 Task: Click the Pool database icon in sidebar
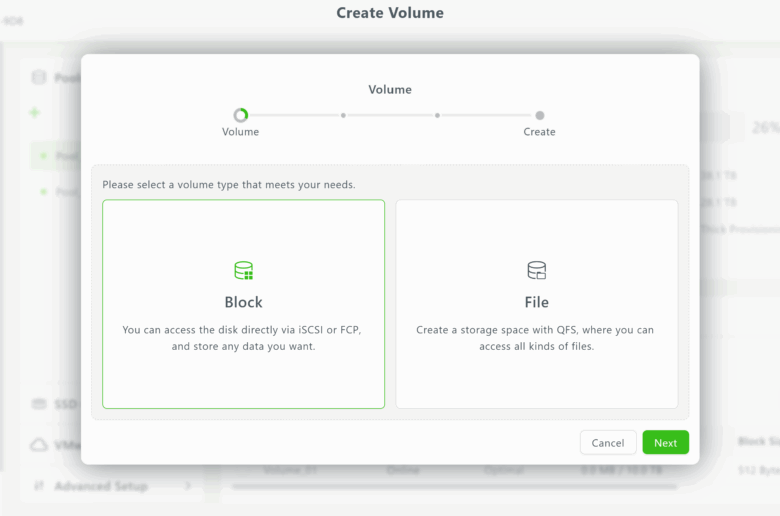point(39,77)
